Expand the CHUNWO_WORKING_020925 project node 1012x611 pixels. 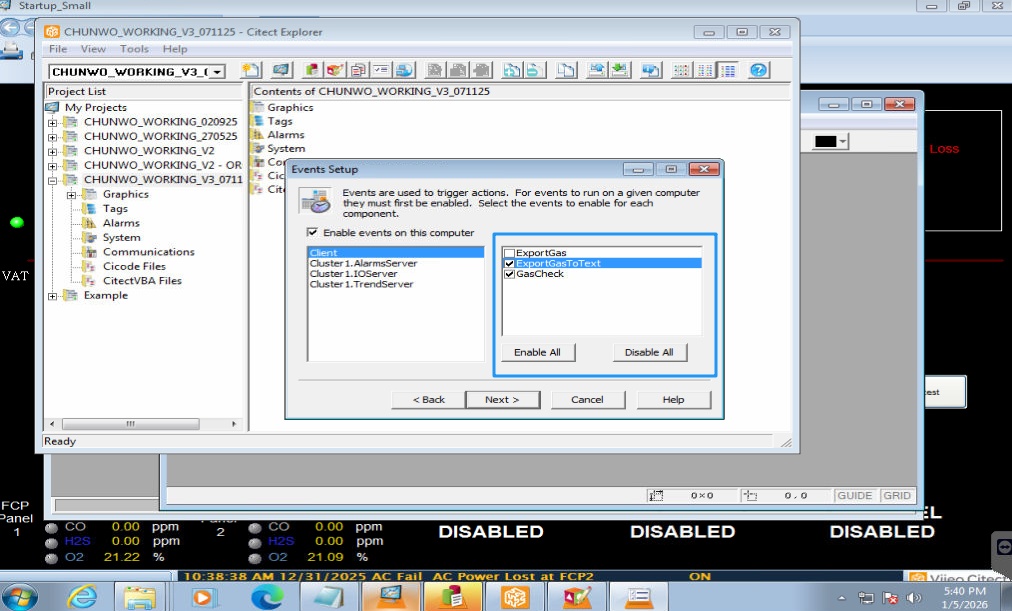53,122
